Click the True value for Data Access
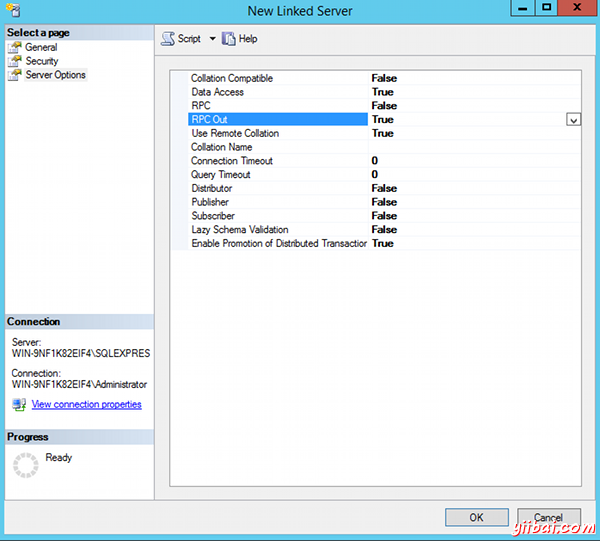The image size is (600, 541). coord(383,92)
